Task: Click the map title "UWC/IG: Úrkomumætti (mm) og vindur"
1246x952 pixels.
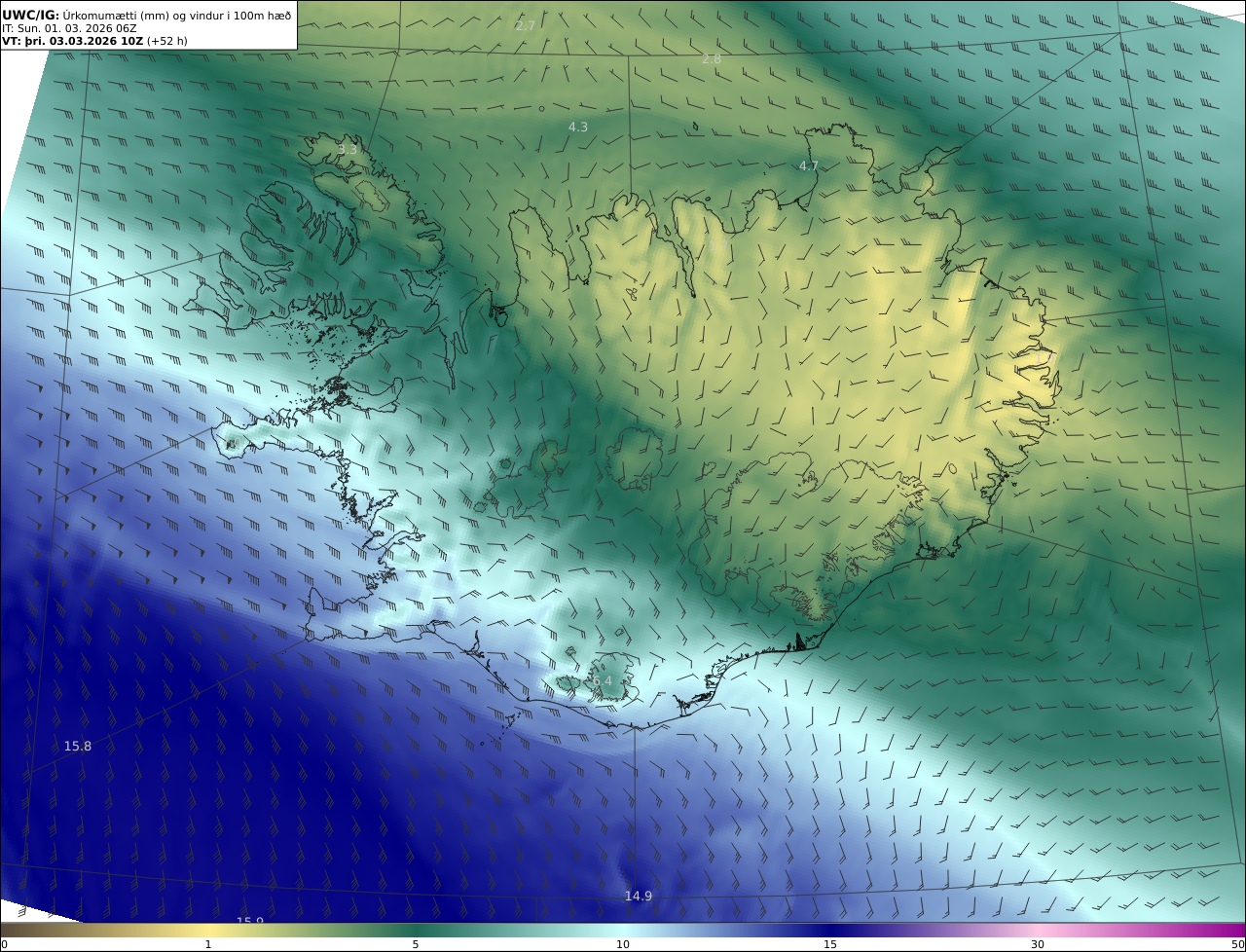Action: [x=146, y=15]
